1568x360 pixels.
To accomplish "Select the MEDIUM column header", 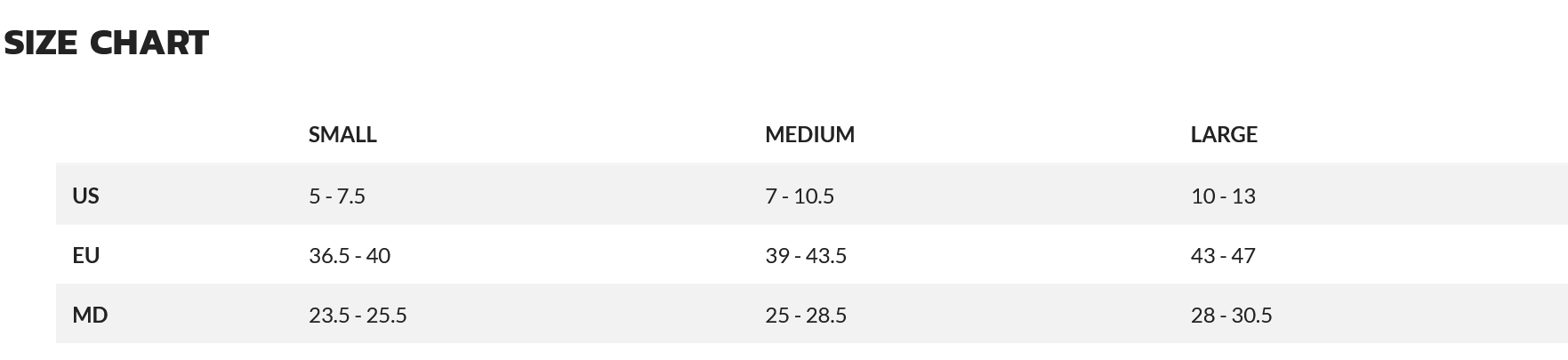I will (x=809, y=134).
